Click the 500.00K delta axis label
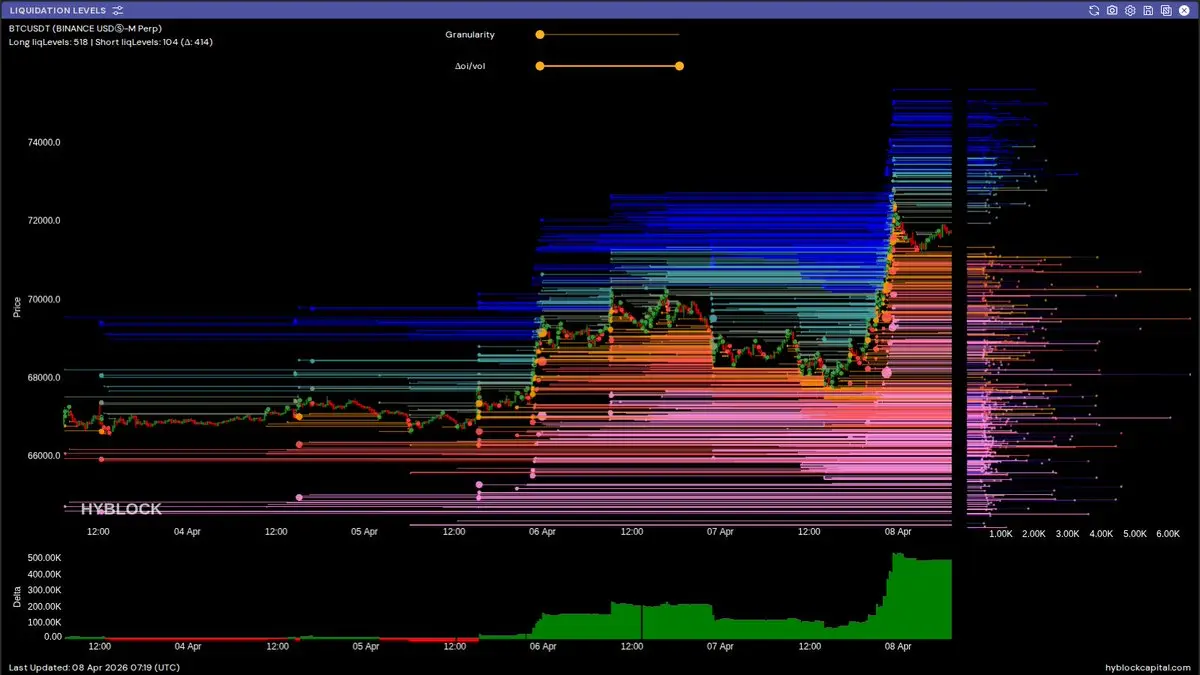The image size is (1200, 675). [44, 558]
